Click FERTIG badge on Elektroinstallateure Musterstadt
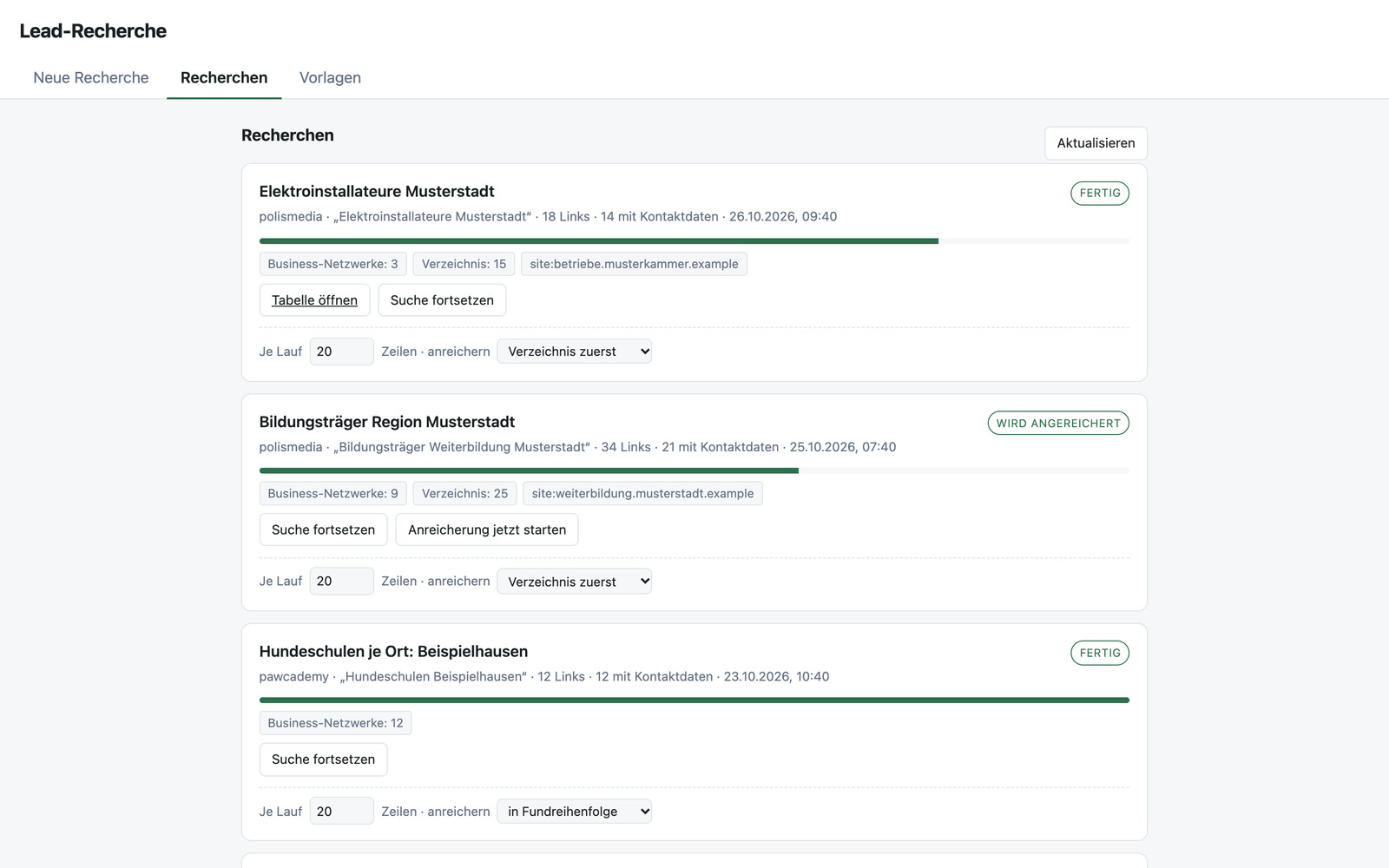The height and width of the screenshot is (868, 1389). pos(1100,193)
